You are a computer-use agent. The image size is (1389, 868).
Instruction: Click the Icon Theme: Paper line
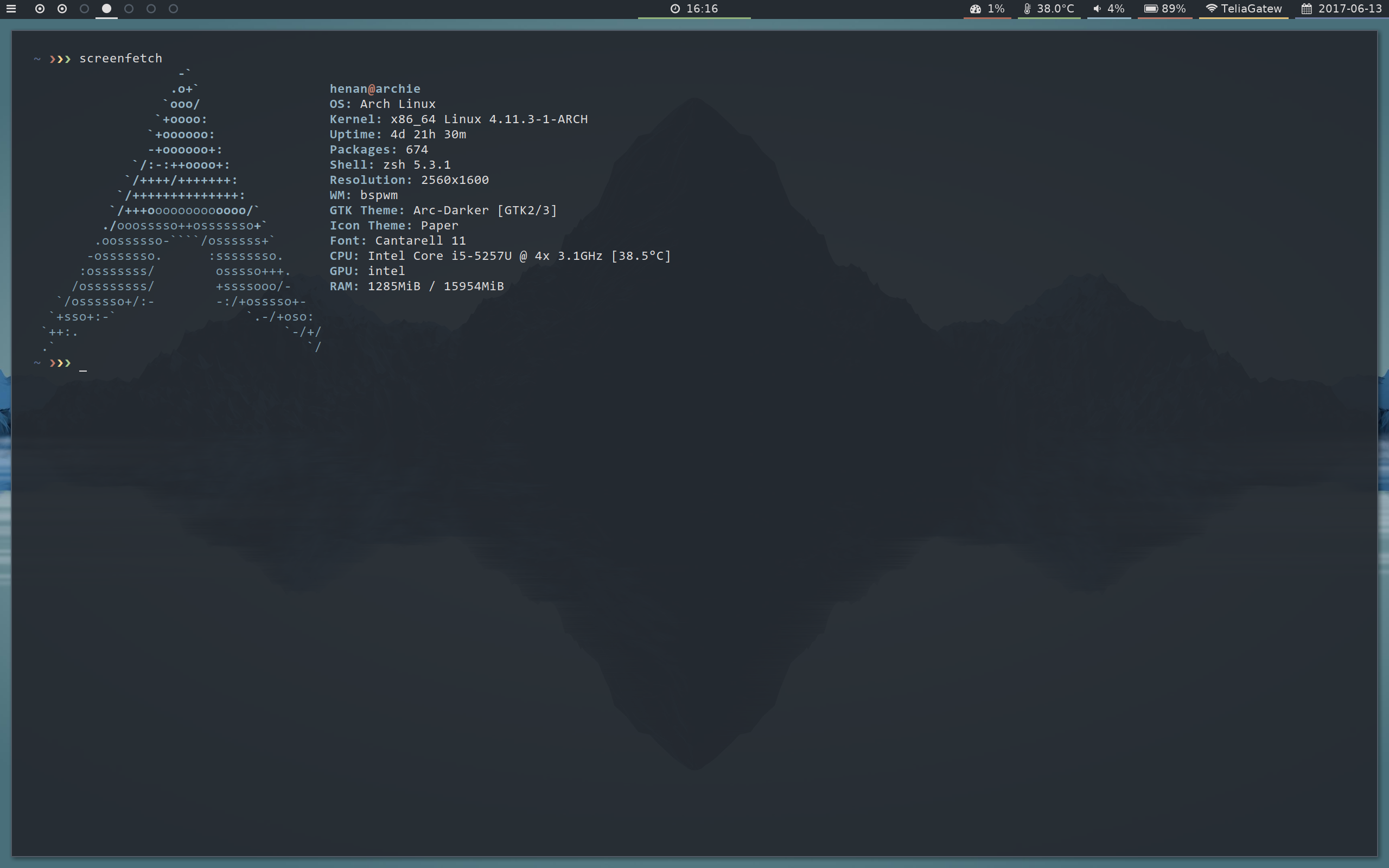[394, 226]
